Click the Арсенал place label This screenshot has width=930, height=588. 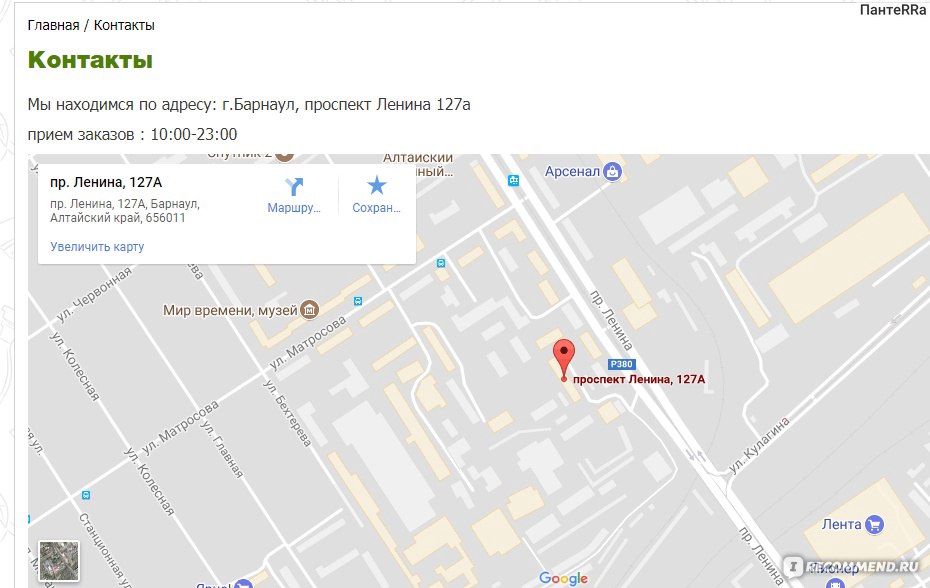(572, 171)
